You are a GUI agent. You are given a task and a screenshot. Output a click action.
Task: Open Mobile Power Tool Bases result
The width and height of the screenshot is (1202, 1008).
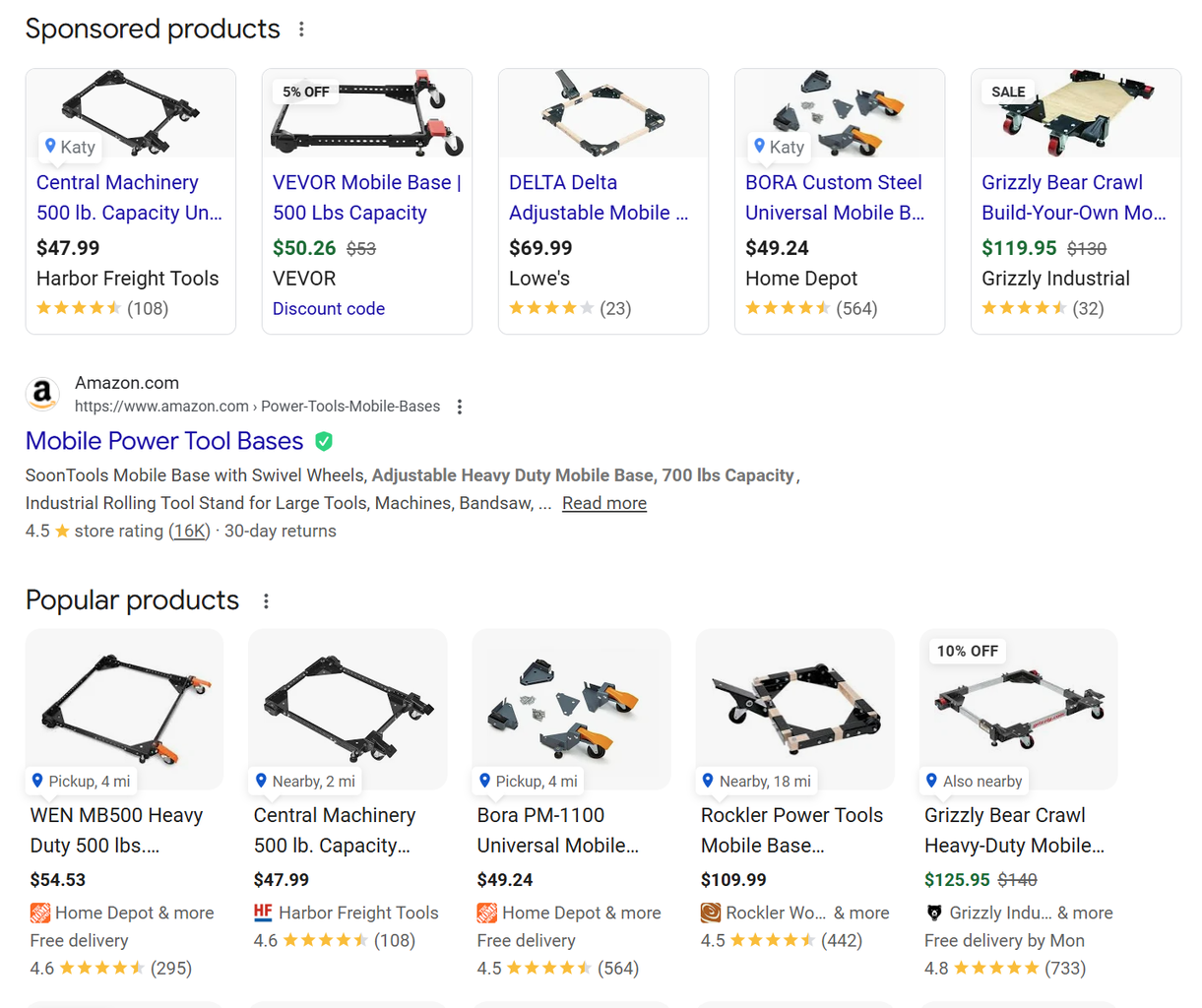164,441
